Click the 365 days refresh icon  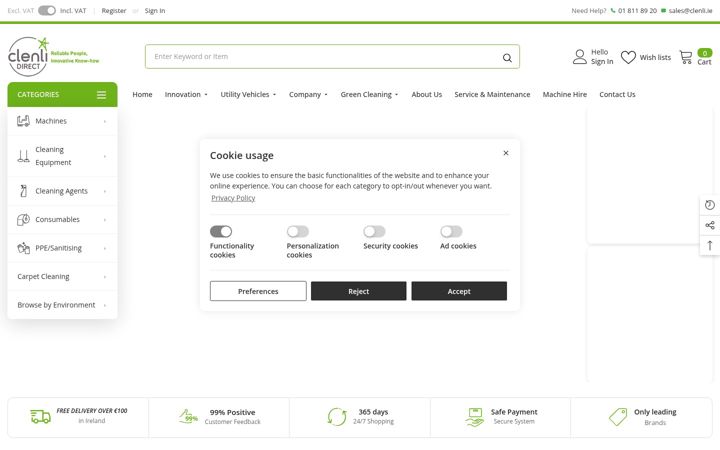coord(337,417)
